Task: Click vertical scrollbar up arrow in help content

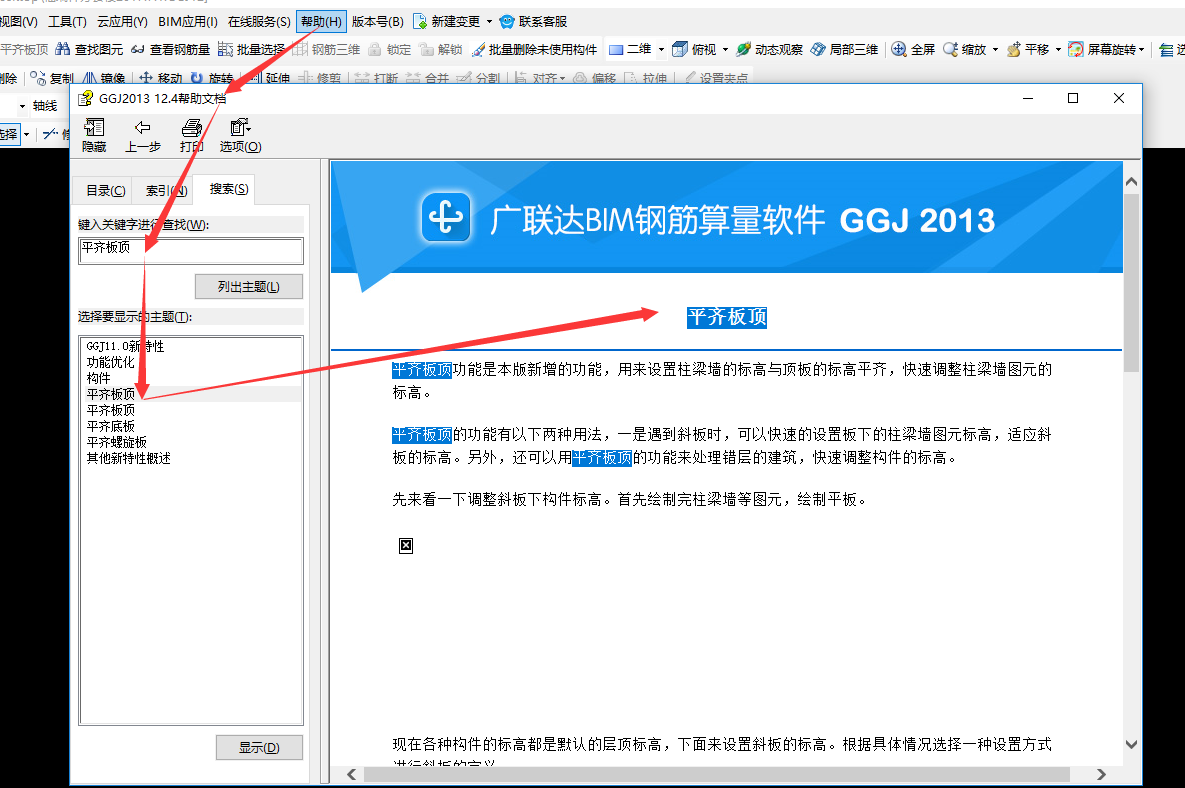Action: 1131,181
